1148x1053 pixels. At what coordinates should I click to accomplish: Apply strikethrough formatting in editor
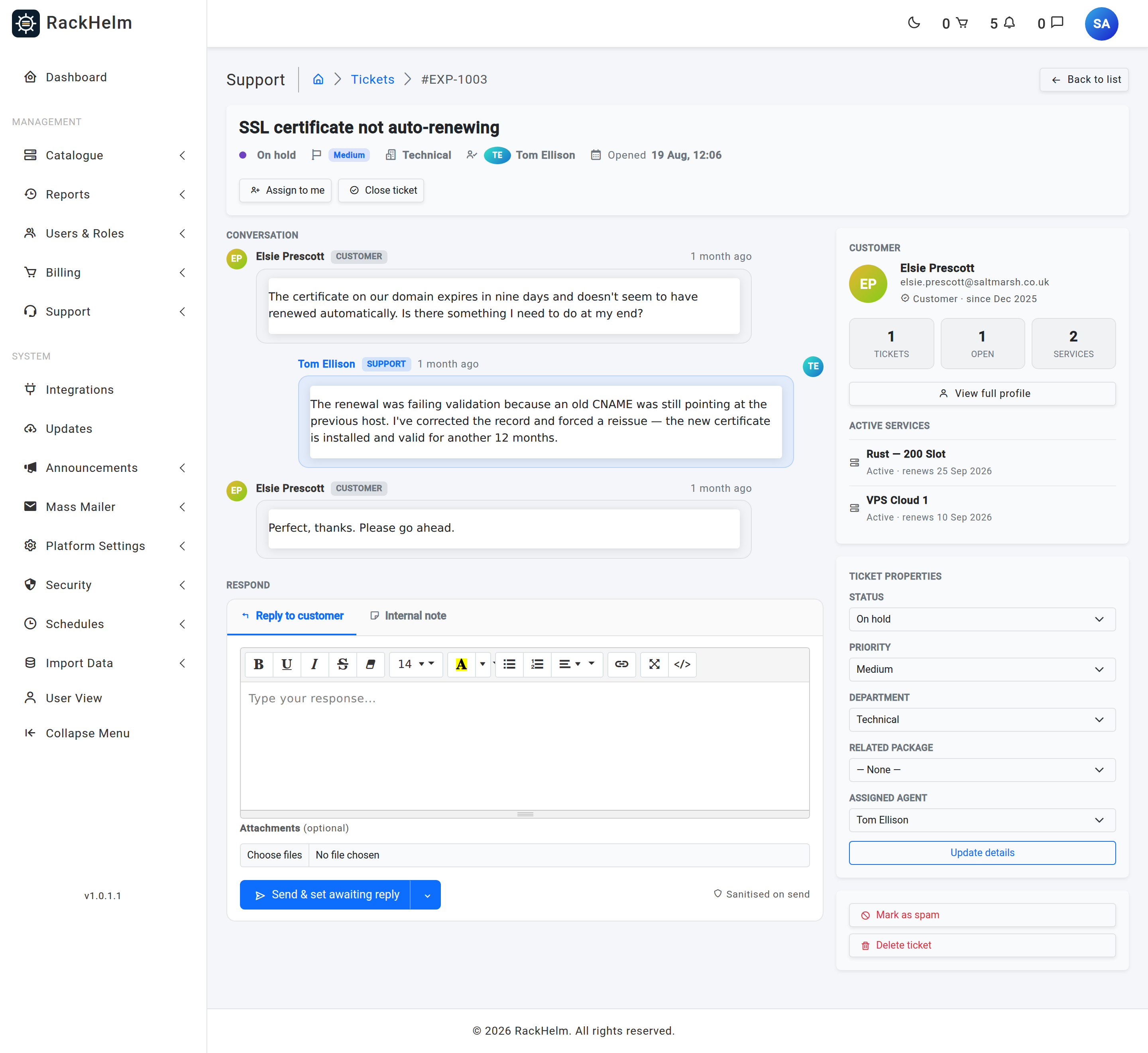click(x=342, y=664)
